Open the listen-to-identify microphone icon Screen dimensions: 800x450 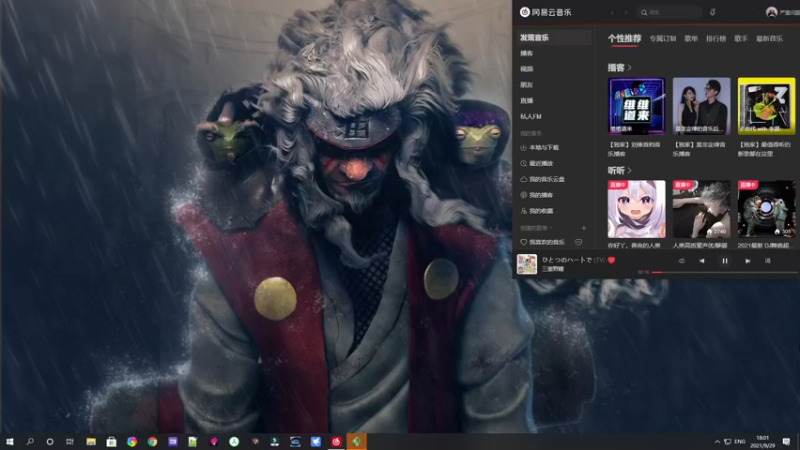713,12
